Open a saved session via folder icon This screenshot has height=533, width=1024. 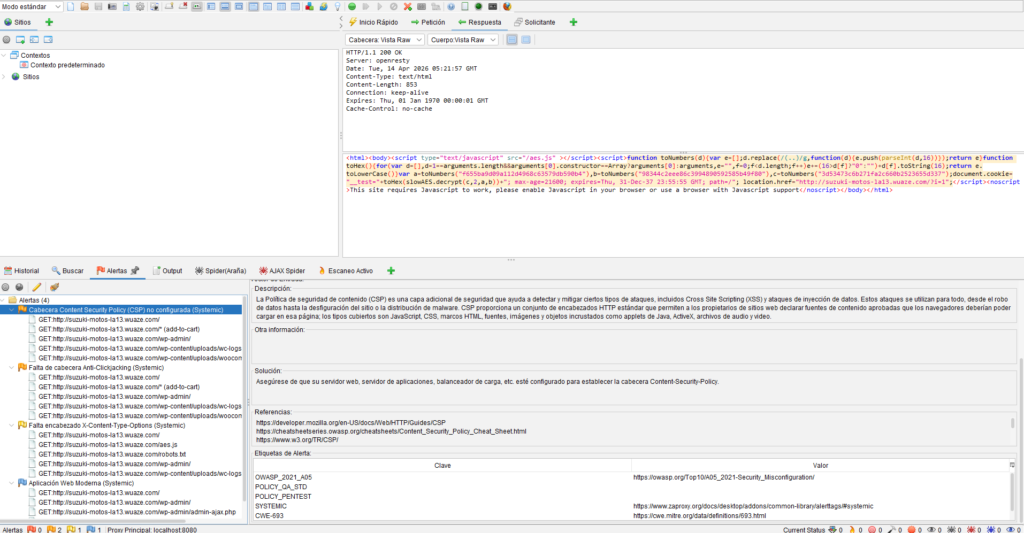84,7
